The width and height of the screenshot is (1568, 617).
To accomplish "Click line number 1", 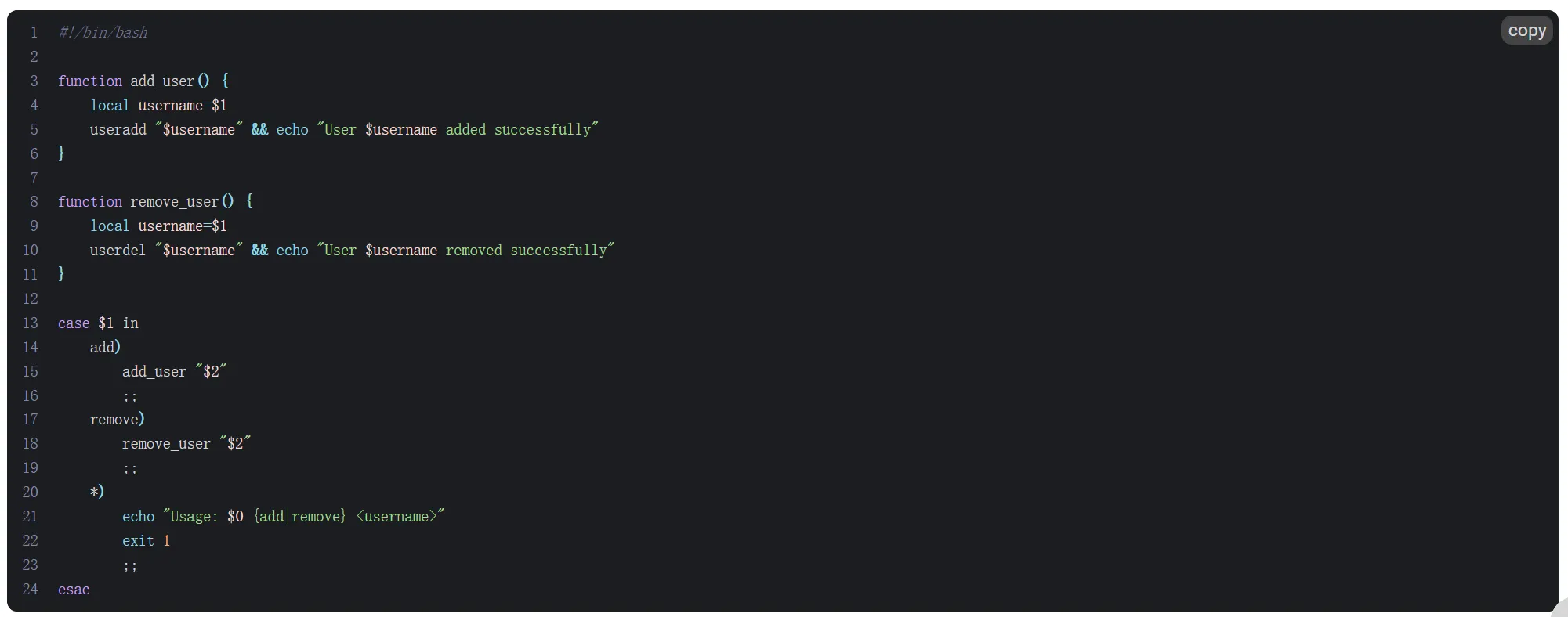I will (34, 33).
